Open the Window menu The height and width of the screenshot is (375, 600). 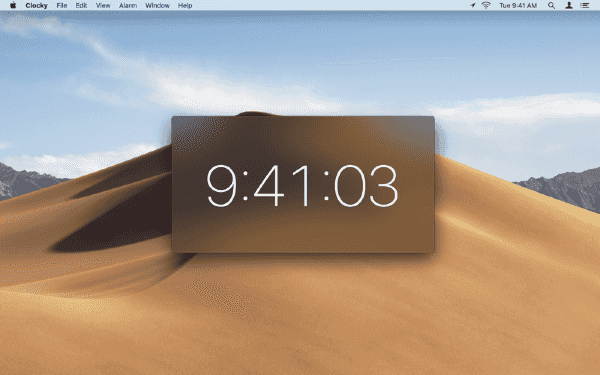(x=157, y=5)
